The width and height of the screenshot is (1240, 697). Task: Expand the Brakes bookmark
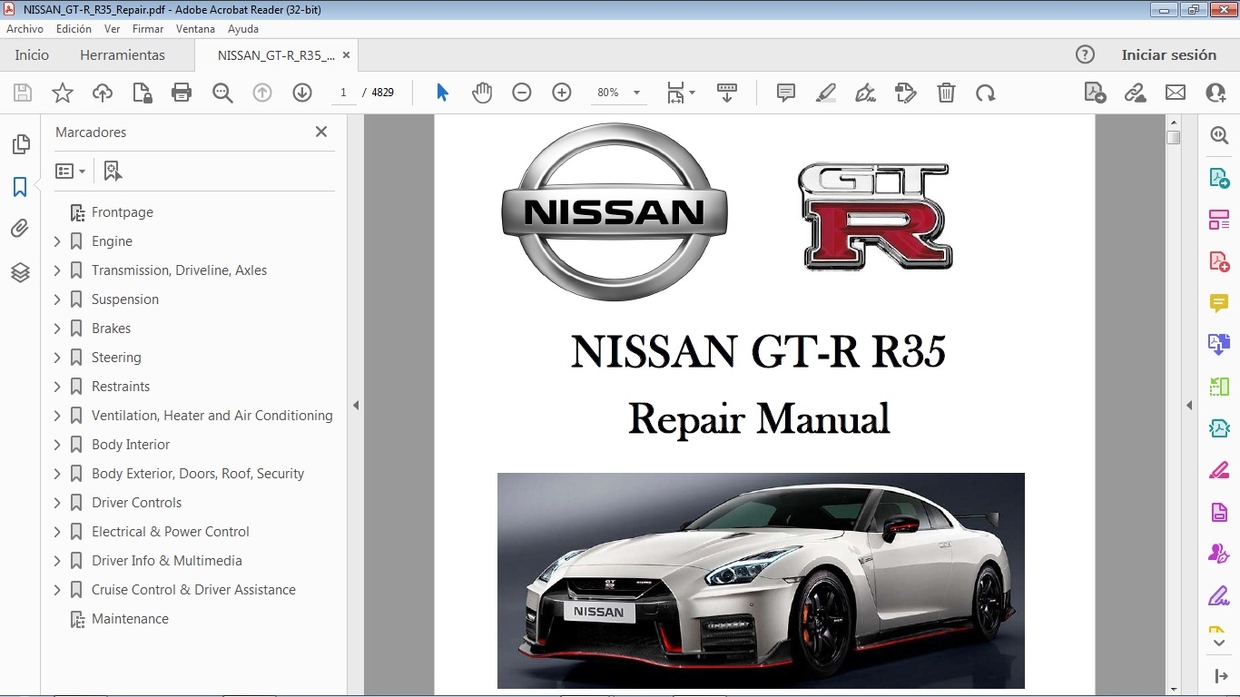(57, 328)
